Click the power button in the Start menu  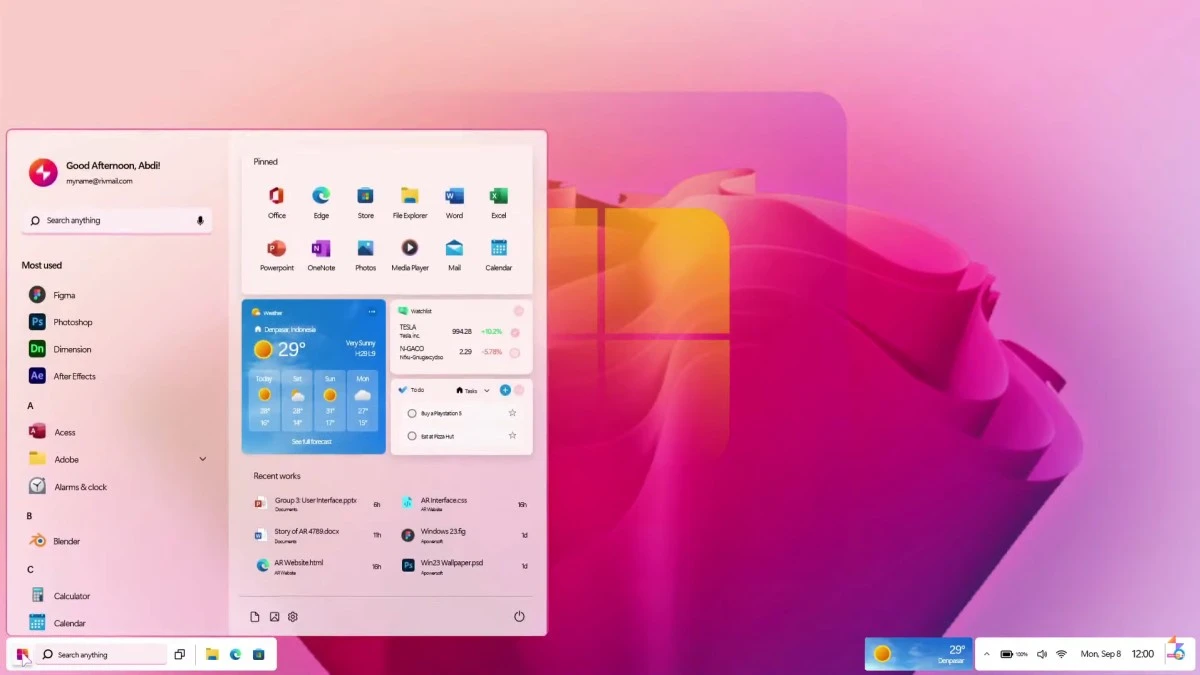521,616
